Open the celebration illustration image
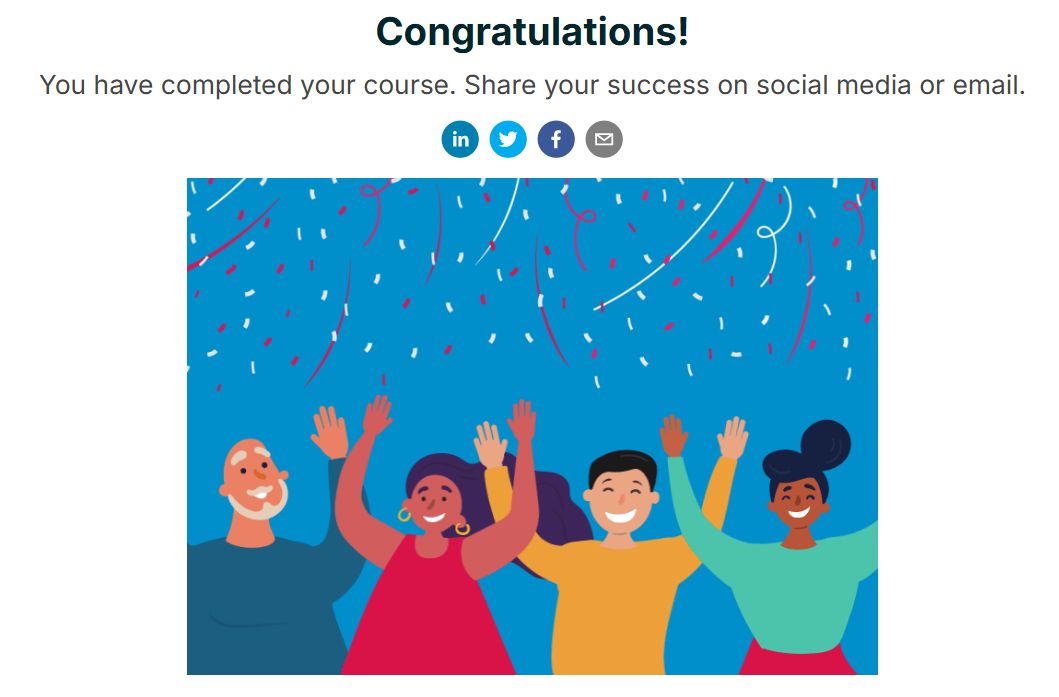1059x697 pixels. point(532,426)
